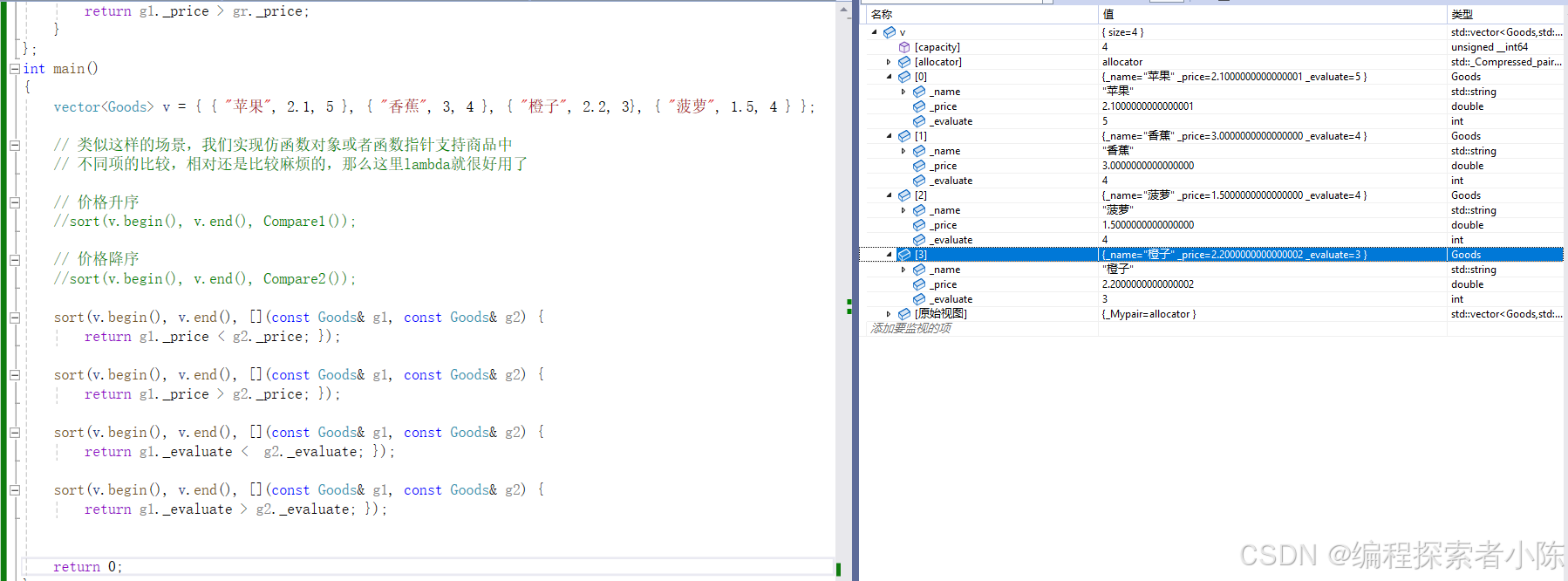Expand the [allocator] node

[889, 62]
